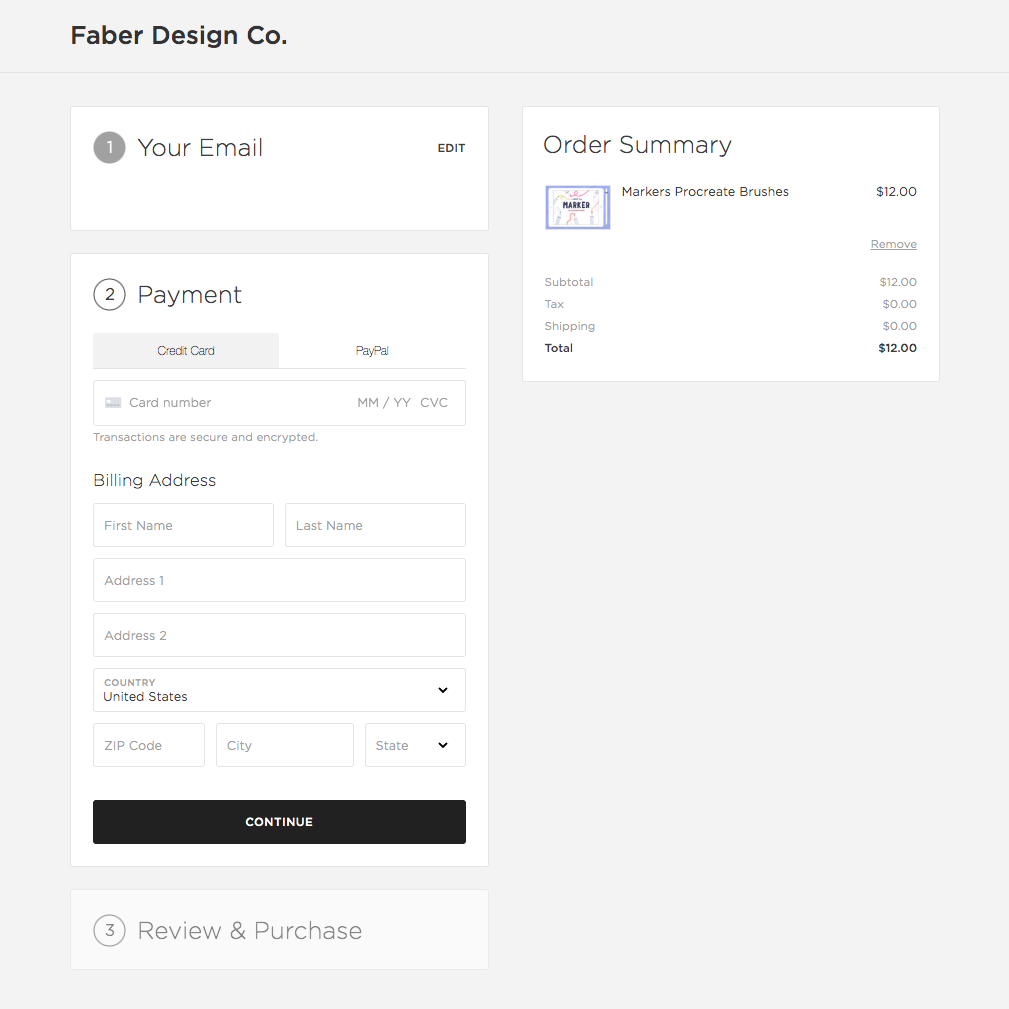This screenshot has height=1009, width=1009.
Task: Click the City field
Action: (x=284, y=745)
